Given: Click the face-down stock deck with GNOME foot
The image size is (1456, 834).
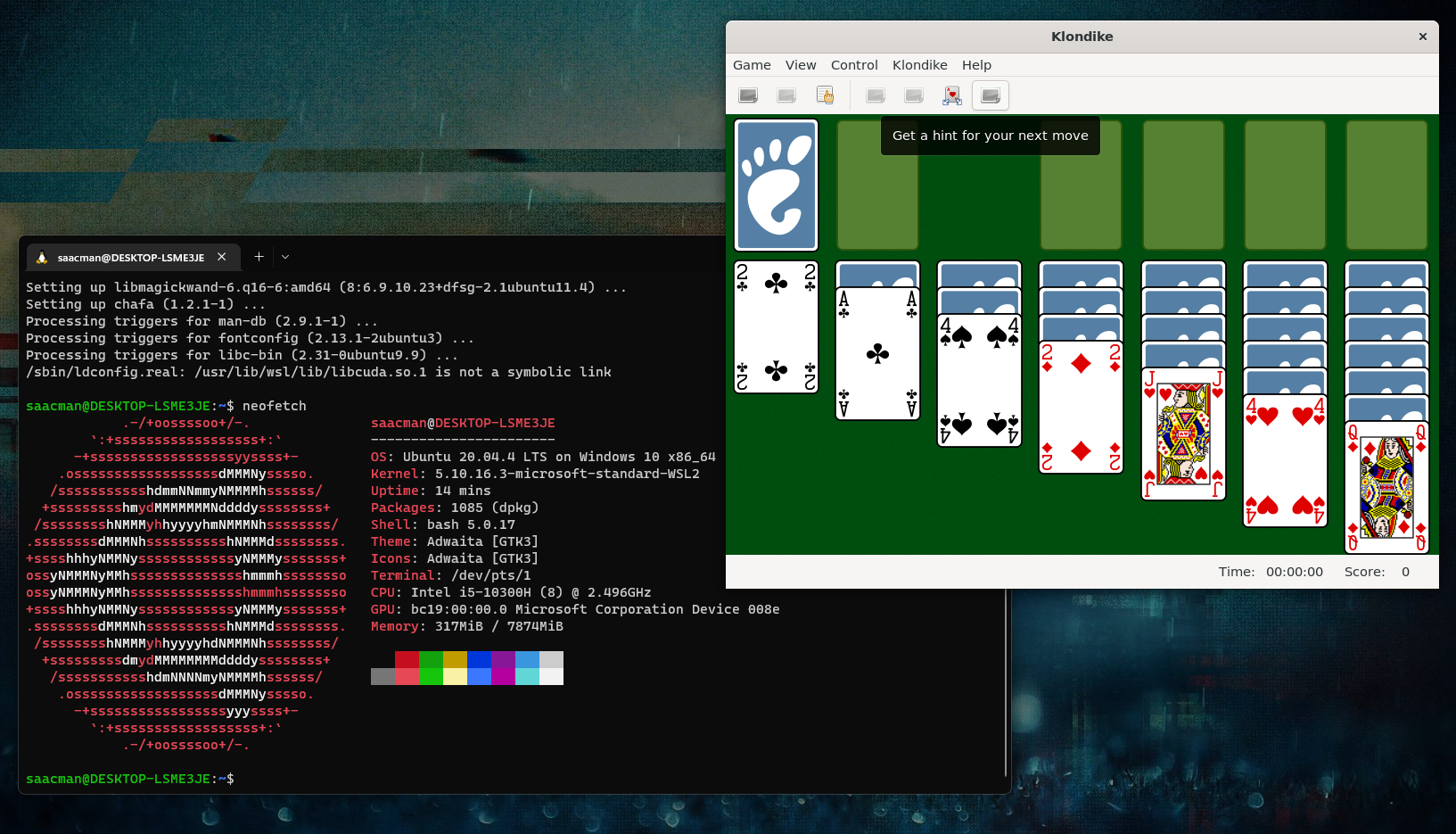Looking at the screenshot, I should (776, 185).
